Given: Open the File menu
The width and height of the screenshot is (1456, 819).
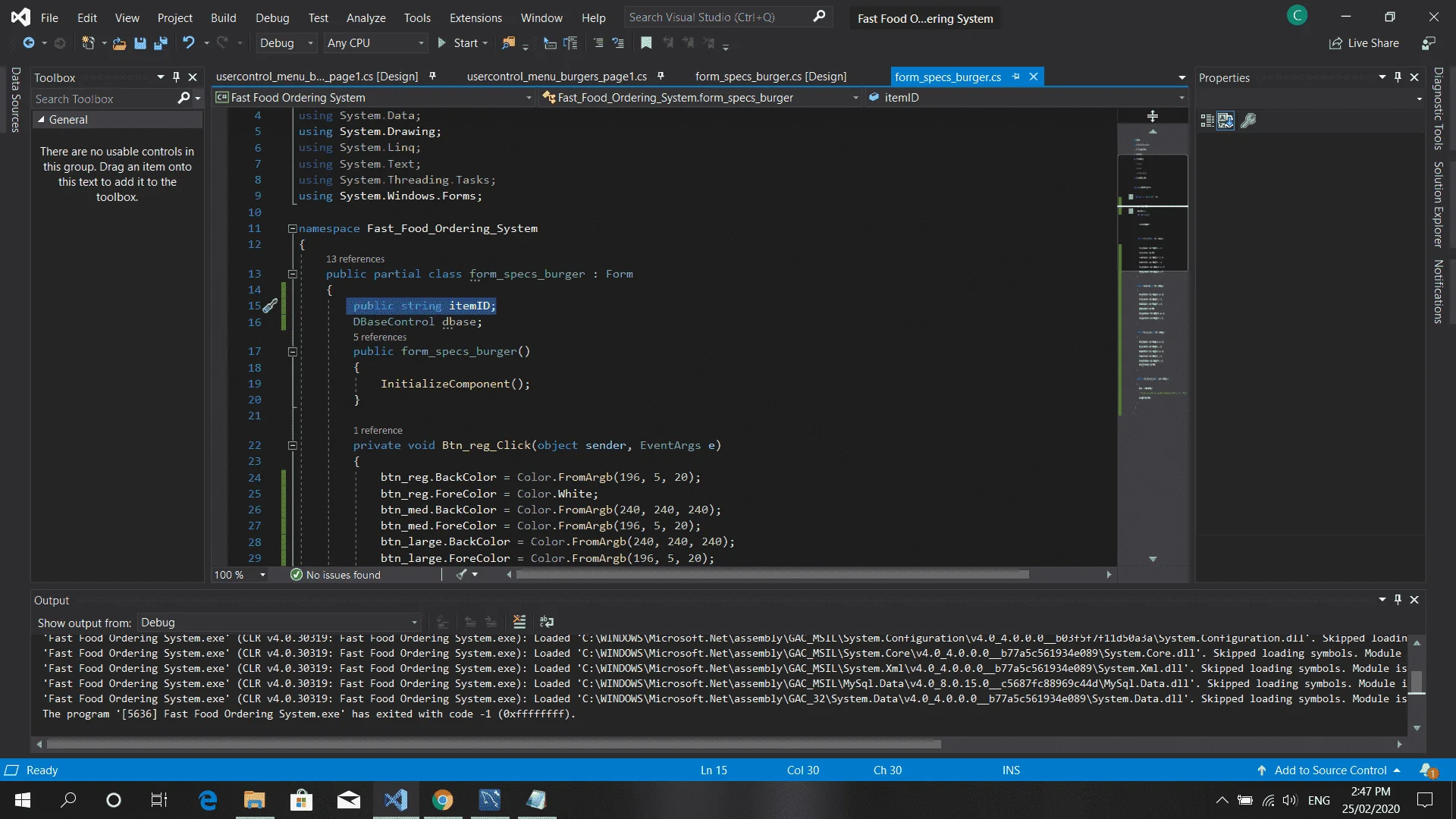Looking at the screenshot, I should coord(49,17).
